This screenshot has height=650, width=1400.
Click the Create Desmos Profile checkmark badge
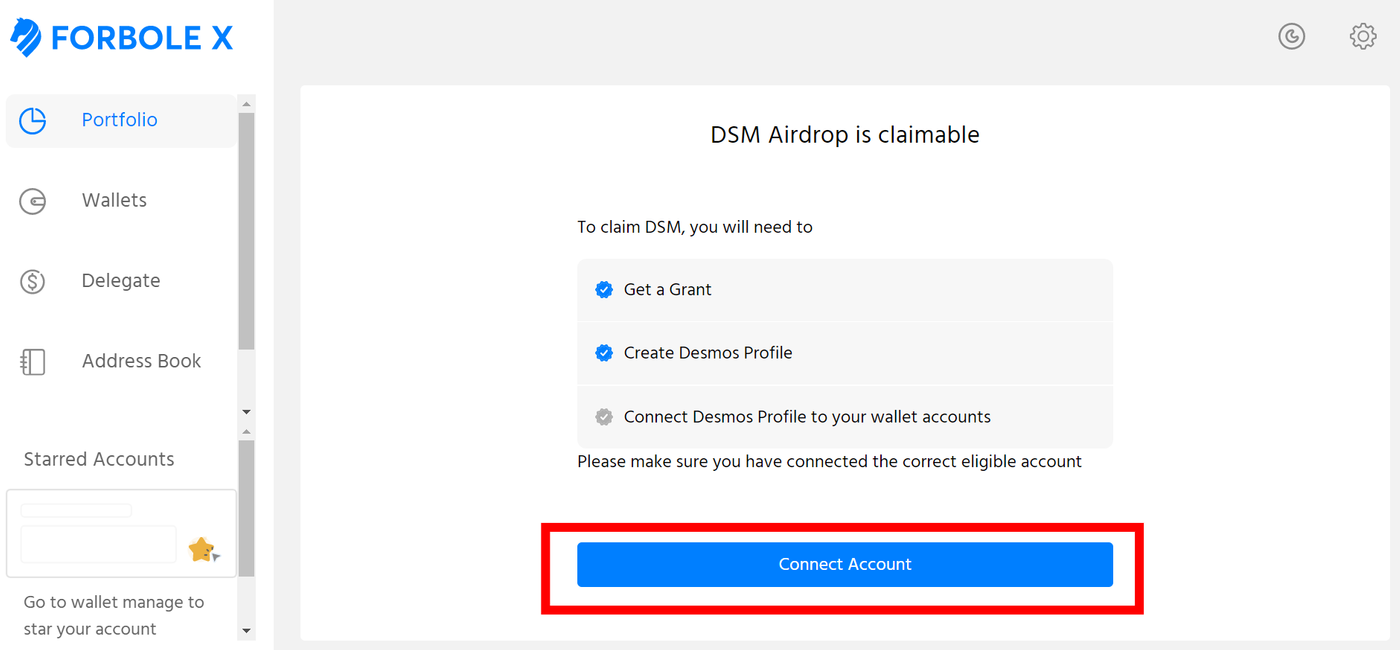(x=604, y=353)
